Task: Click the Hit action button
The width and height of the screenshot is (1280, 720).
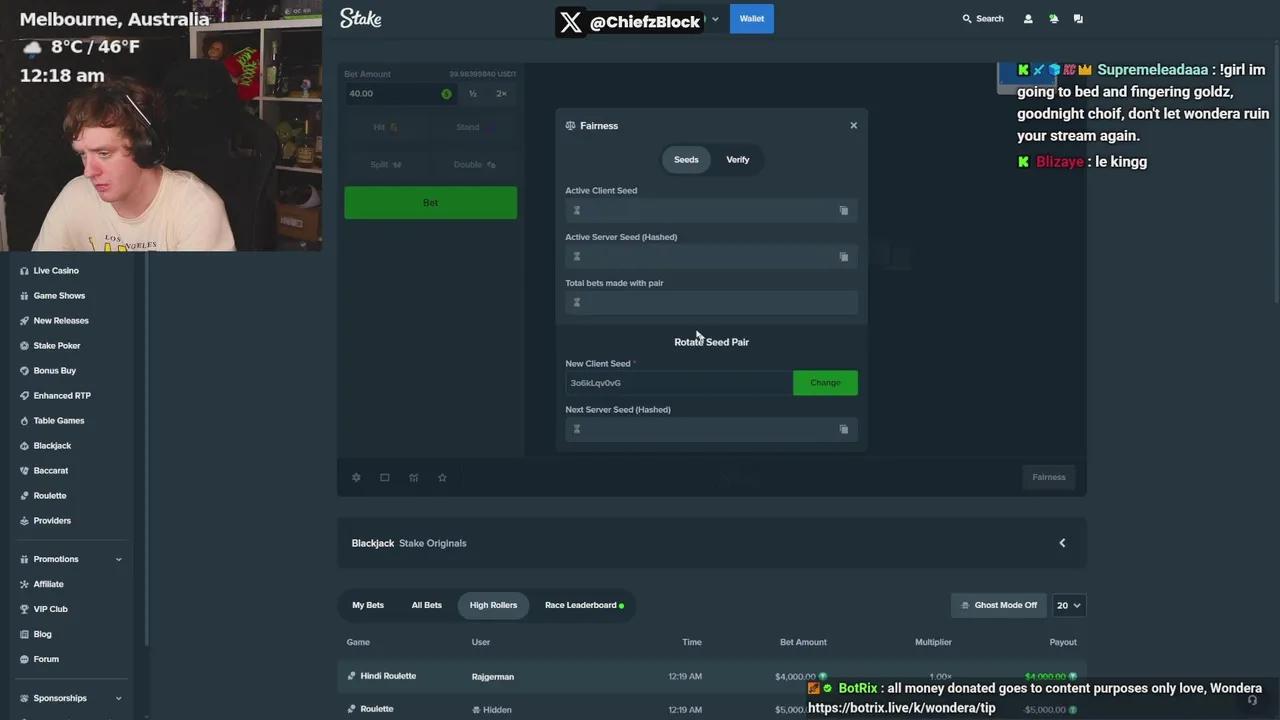Action: coord(386,128)
